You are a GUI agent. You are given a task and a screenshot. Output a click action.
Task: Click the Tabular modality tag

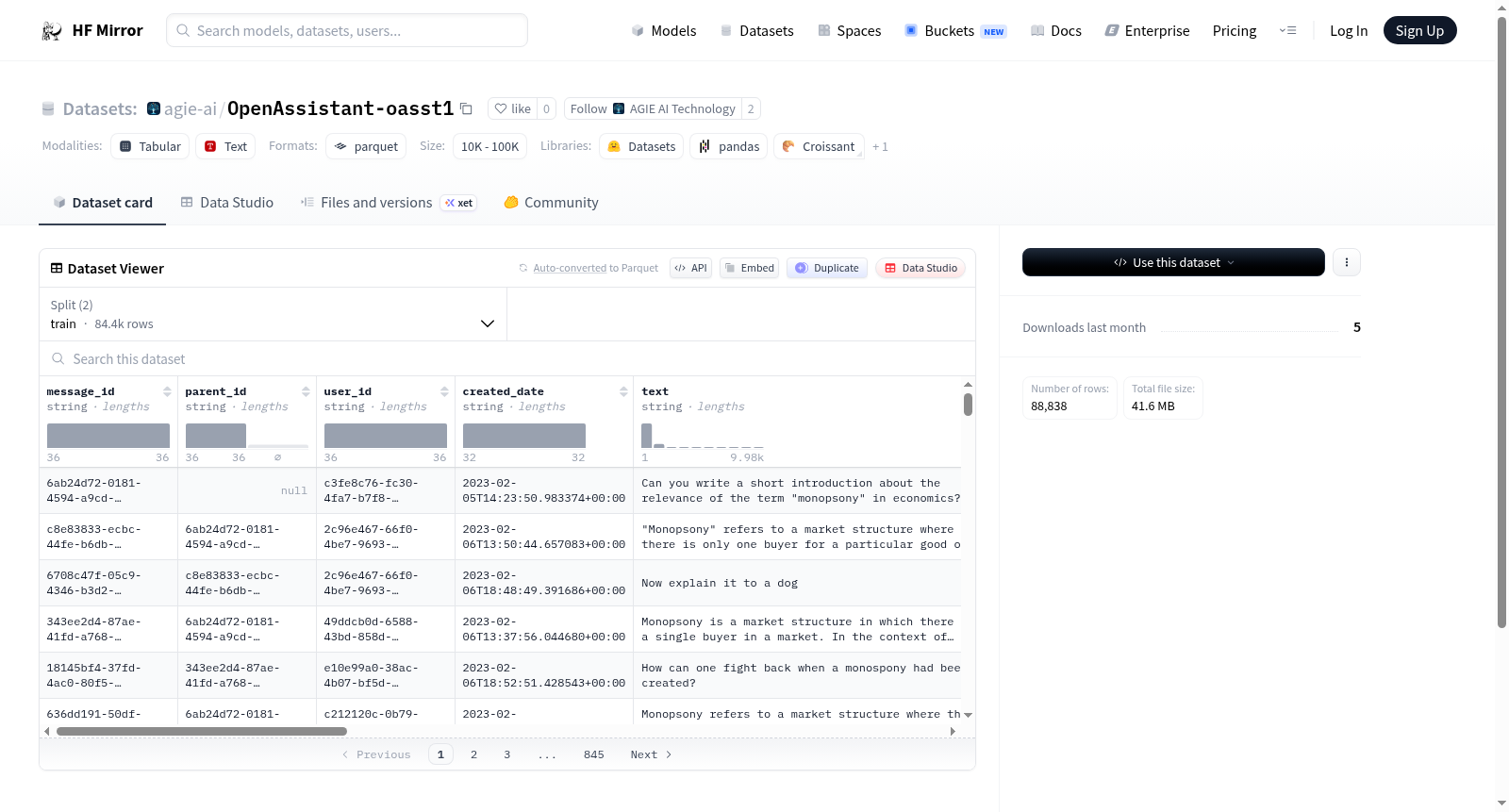coord(150,146)
